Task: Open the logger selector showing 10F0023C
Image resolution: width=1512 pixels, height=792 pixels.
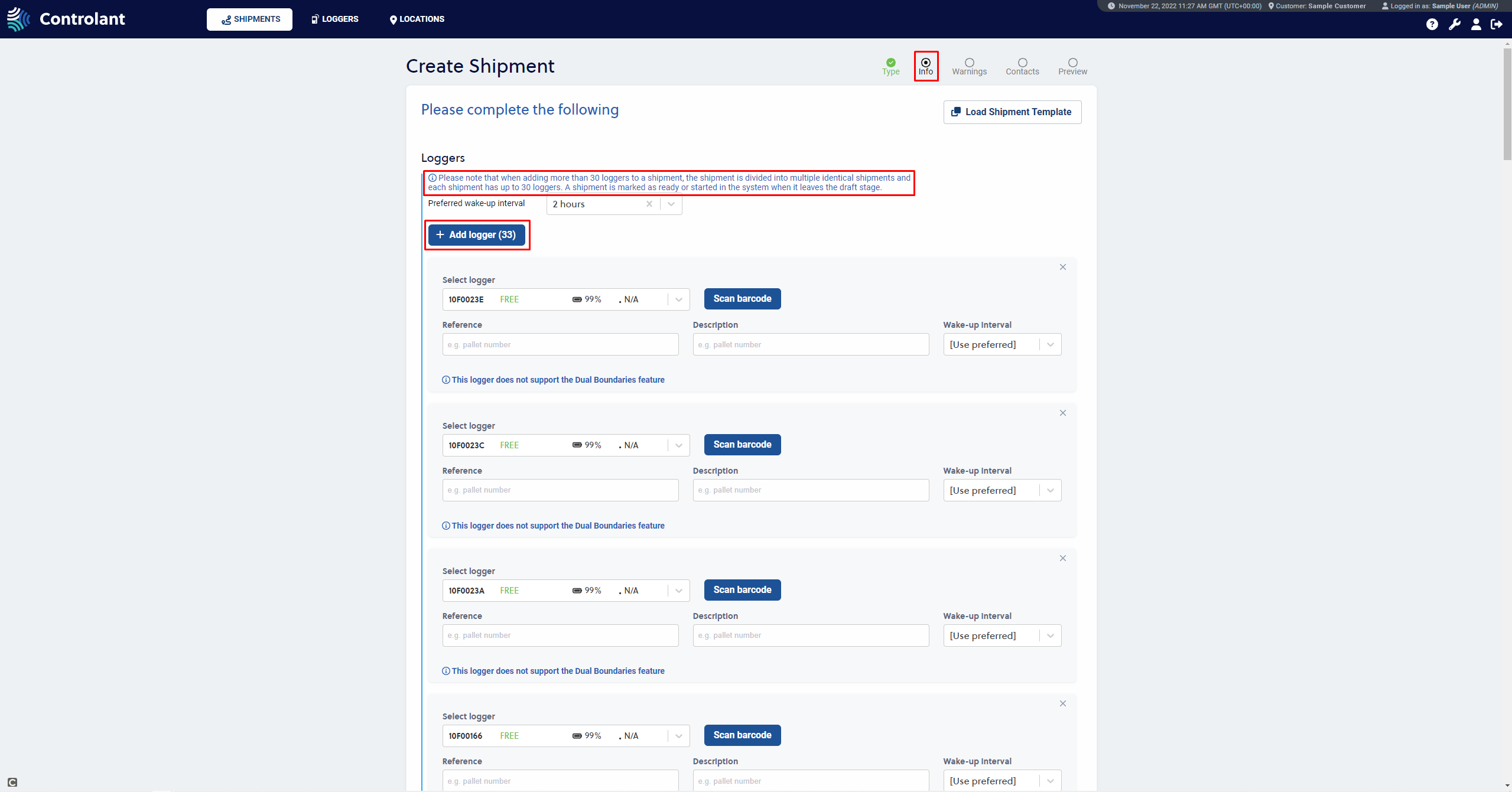Action: coord(565,445)
